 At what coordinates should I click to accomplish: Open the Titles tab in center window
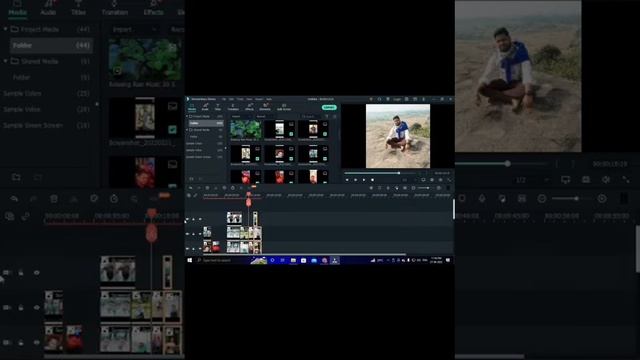coord(218,107)
